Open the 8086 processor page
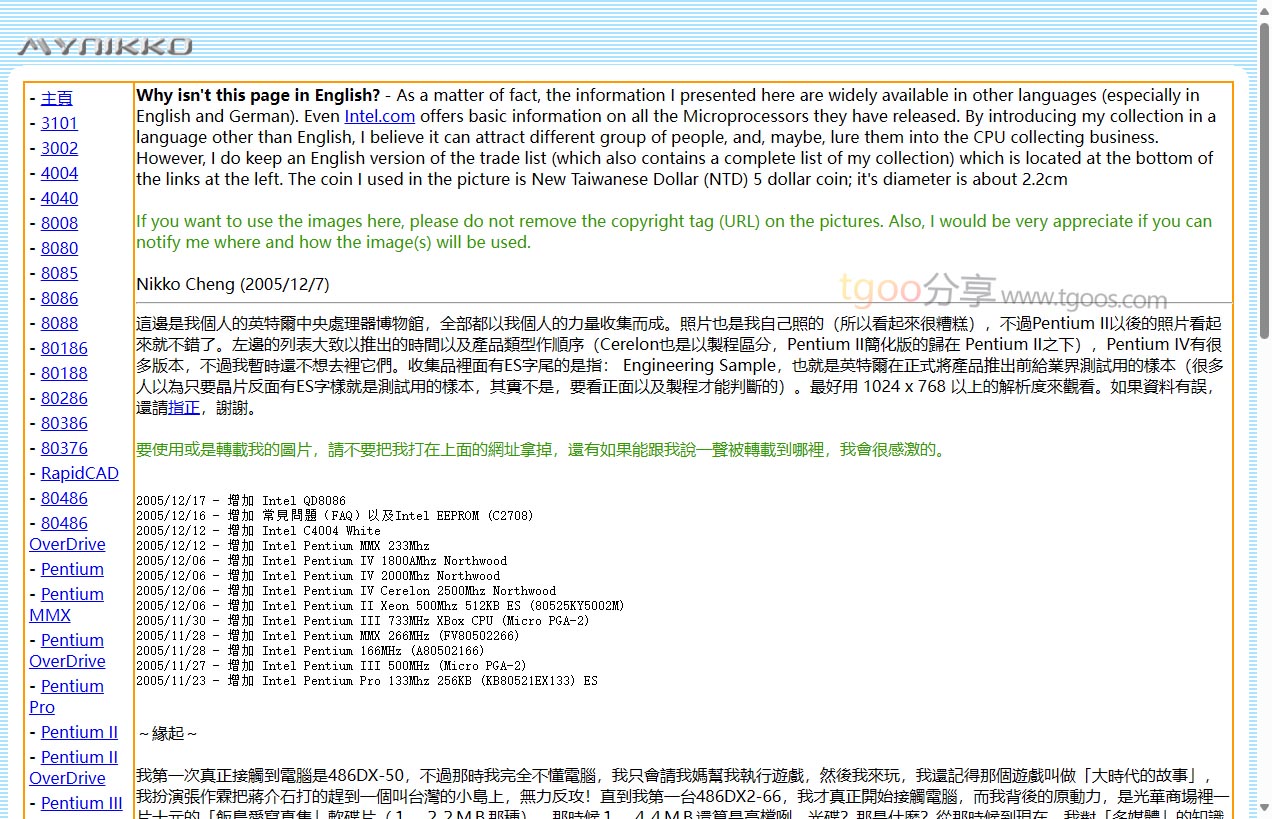Viewport: 1272px width, 819px height. point(59,298)
